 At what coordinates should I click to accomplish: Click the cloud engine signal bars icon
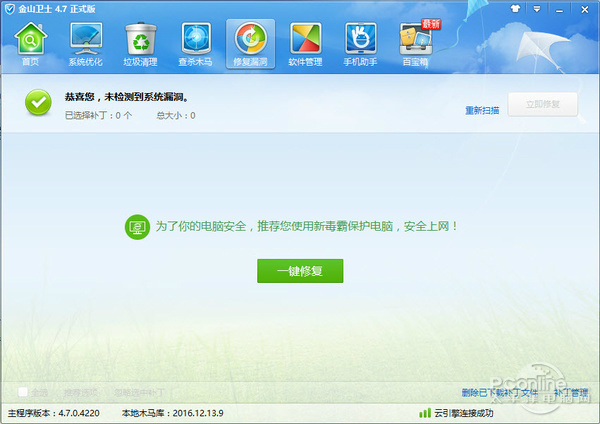click(x=425, y=413)
